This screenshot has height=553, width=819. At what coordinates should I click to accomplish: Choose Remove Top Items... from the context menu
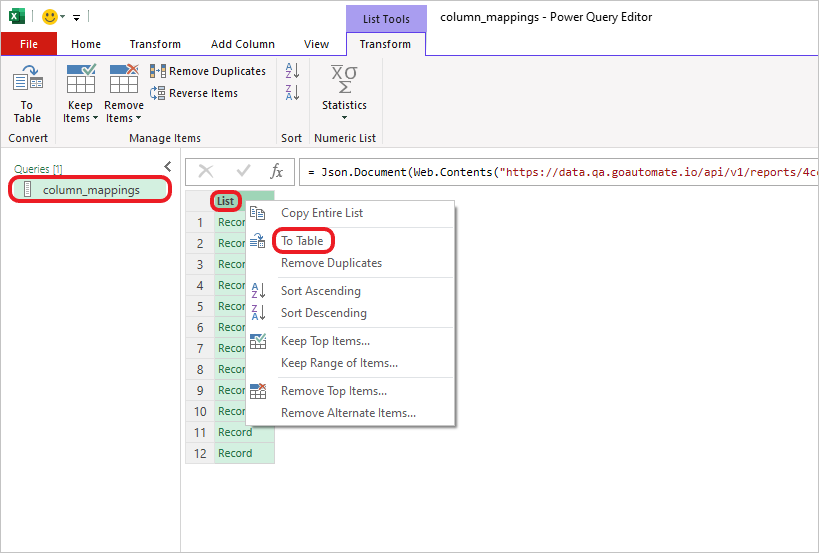[334, 391]
